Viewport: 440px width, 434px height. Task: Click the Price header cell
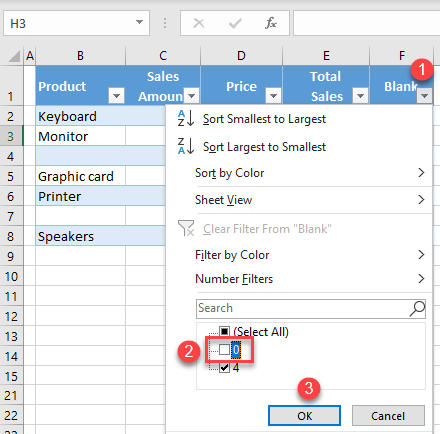[x=241, y=85]
